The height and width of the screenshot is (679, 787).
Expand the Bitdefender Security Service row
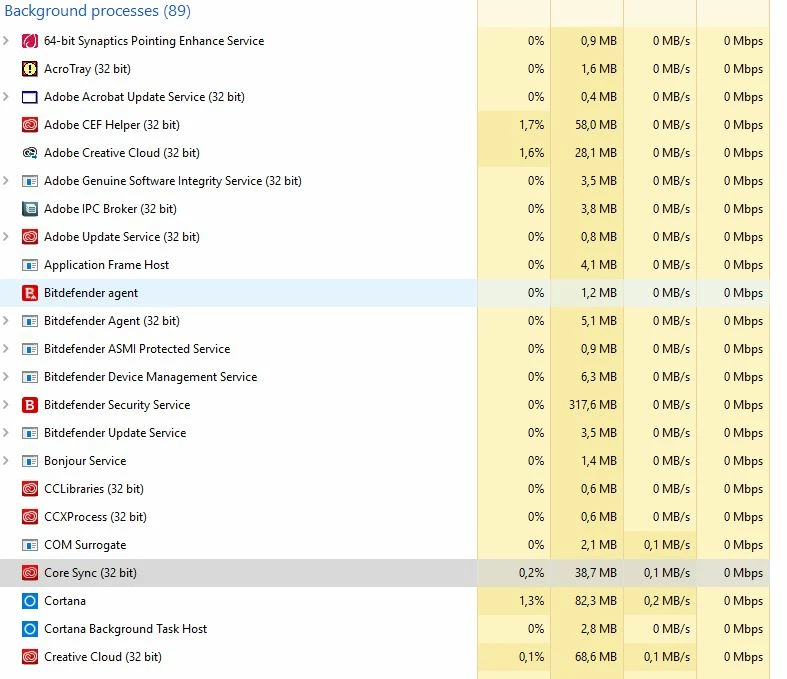(x=6, y=404)
